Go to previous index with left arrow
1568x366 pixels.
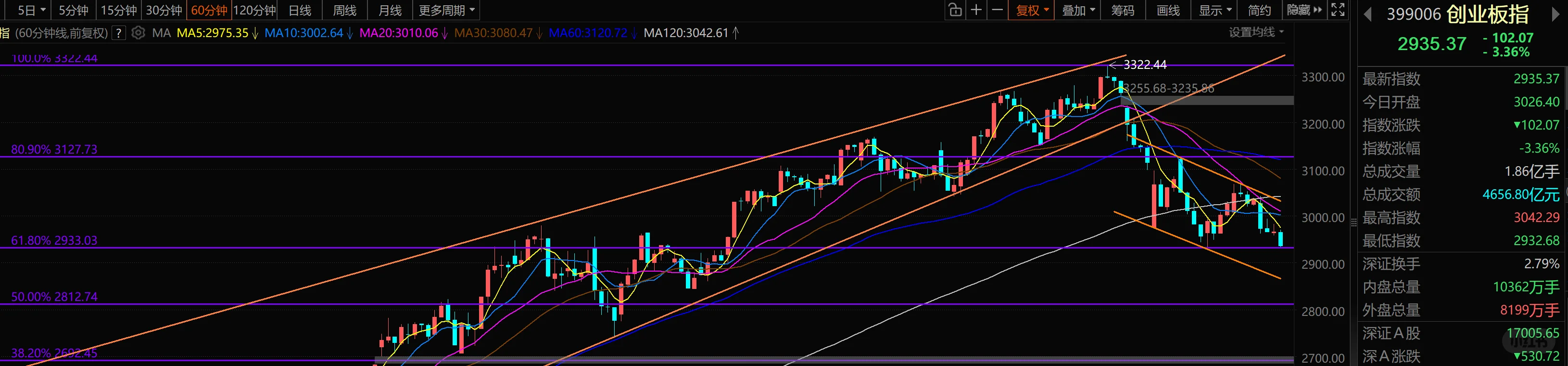pyautogui.click(x=1368, y=14)
